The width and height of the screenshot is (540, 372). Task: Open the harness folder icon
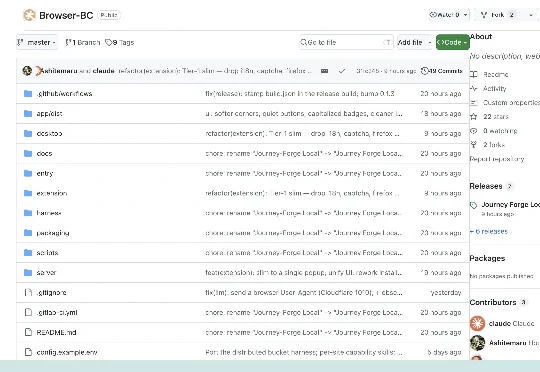point(28,213)
